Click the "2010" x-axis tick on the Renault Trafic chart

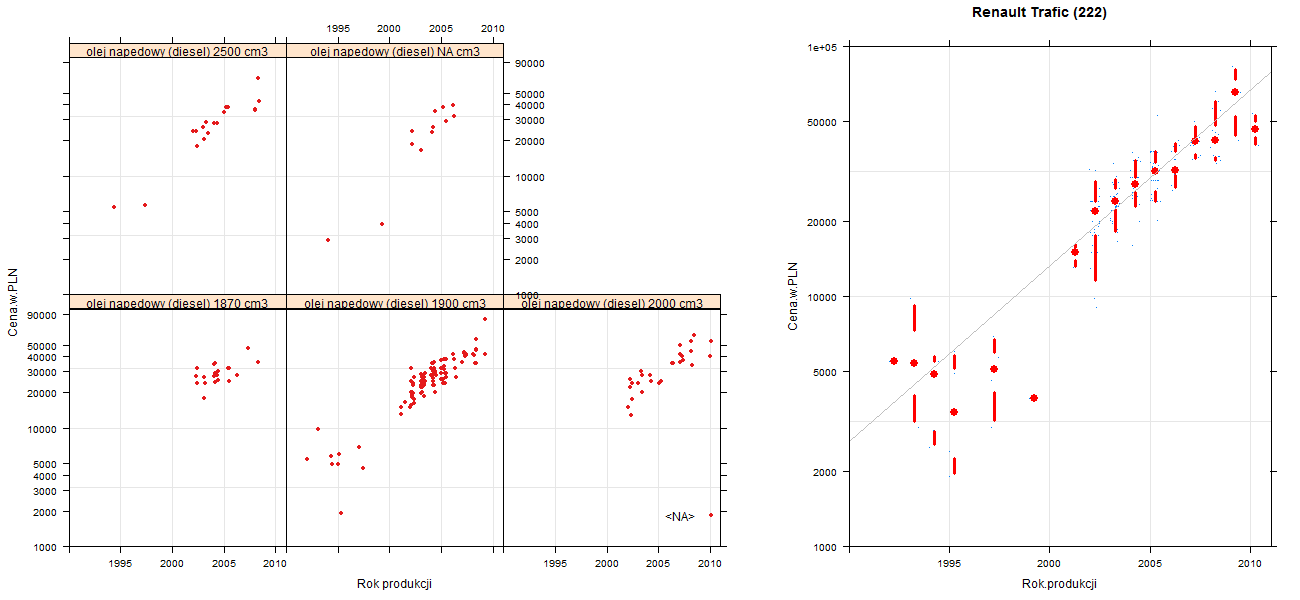(1249, 565)
